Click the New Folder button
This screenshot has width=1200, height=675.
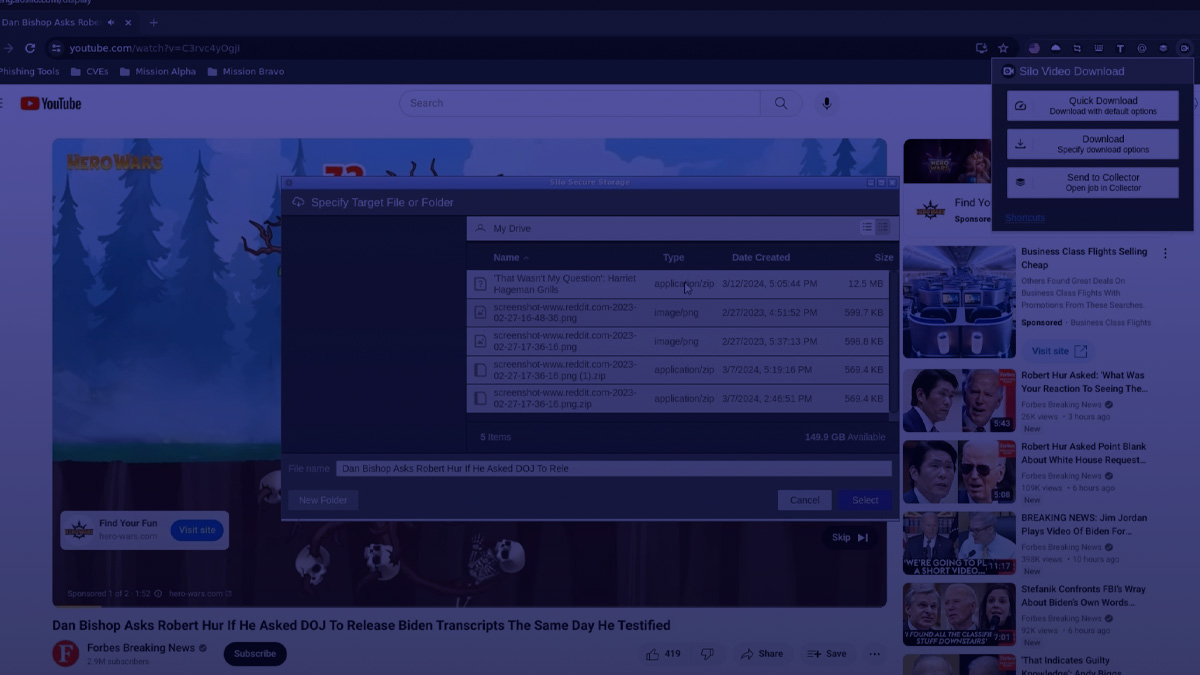coord(323,500)
